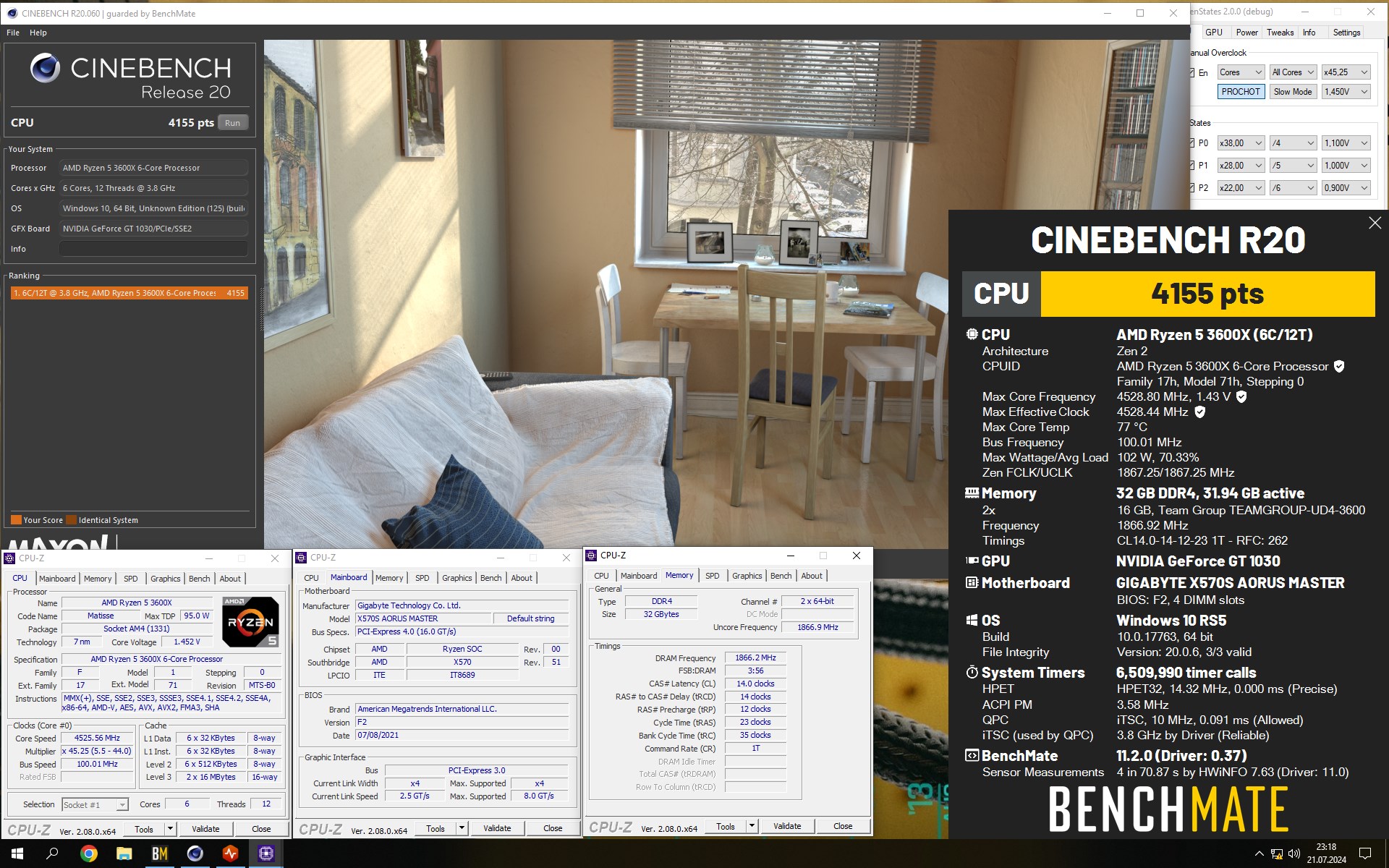Image resolution: width=1389 pixels, height=868 pixels.
Task: Open the Cores dropdown in ZenStates
Action: 1241,72
